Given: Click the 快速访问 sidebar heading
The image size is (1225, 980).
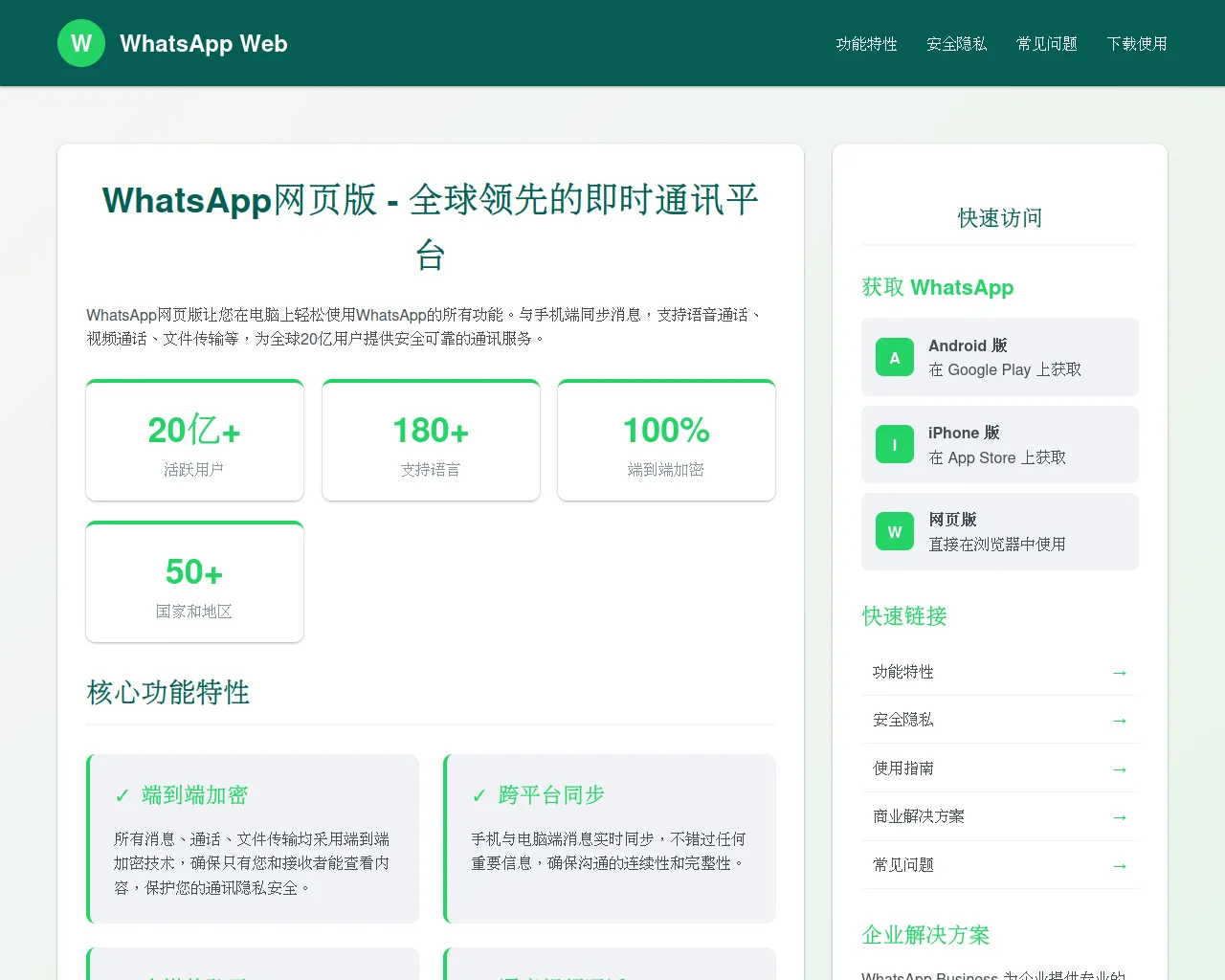Looking at the screenshot, I should pyautogui.click(x=1000, y=218).
